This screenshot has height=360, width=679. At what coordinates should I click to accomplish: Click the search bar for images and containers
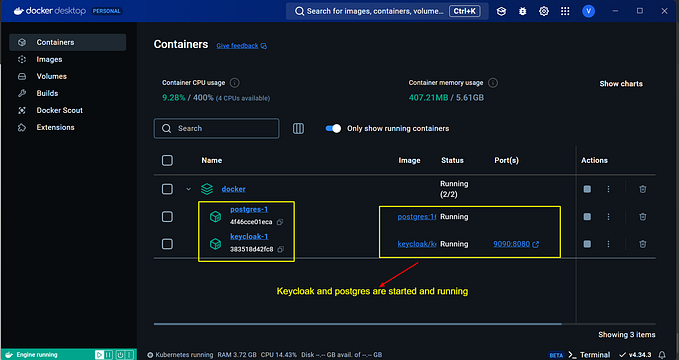point(387,11)
